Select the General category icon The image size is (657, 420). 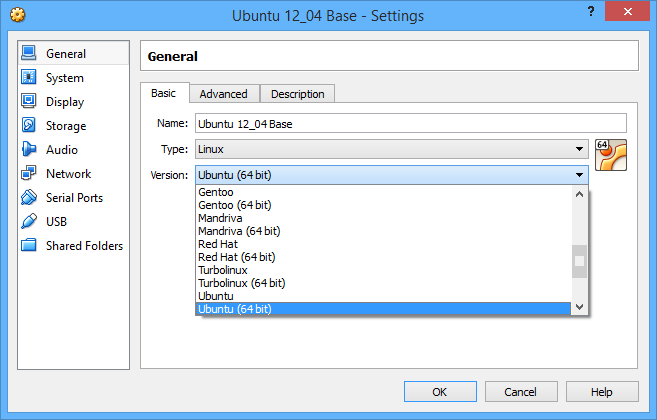pyautogui.click(x=29, y=54)
